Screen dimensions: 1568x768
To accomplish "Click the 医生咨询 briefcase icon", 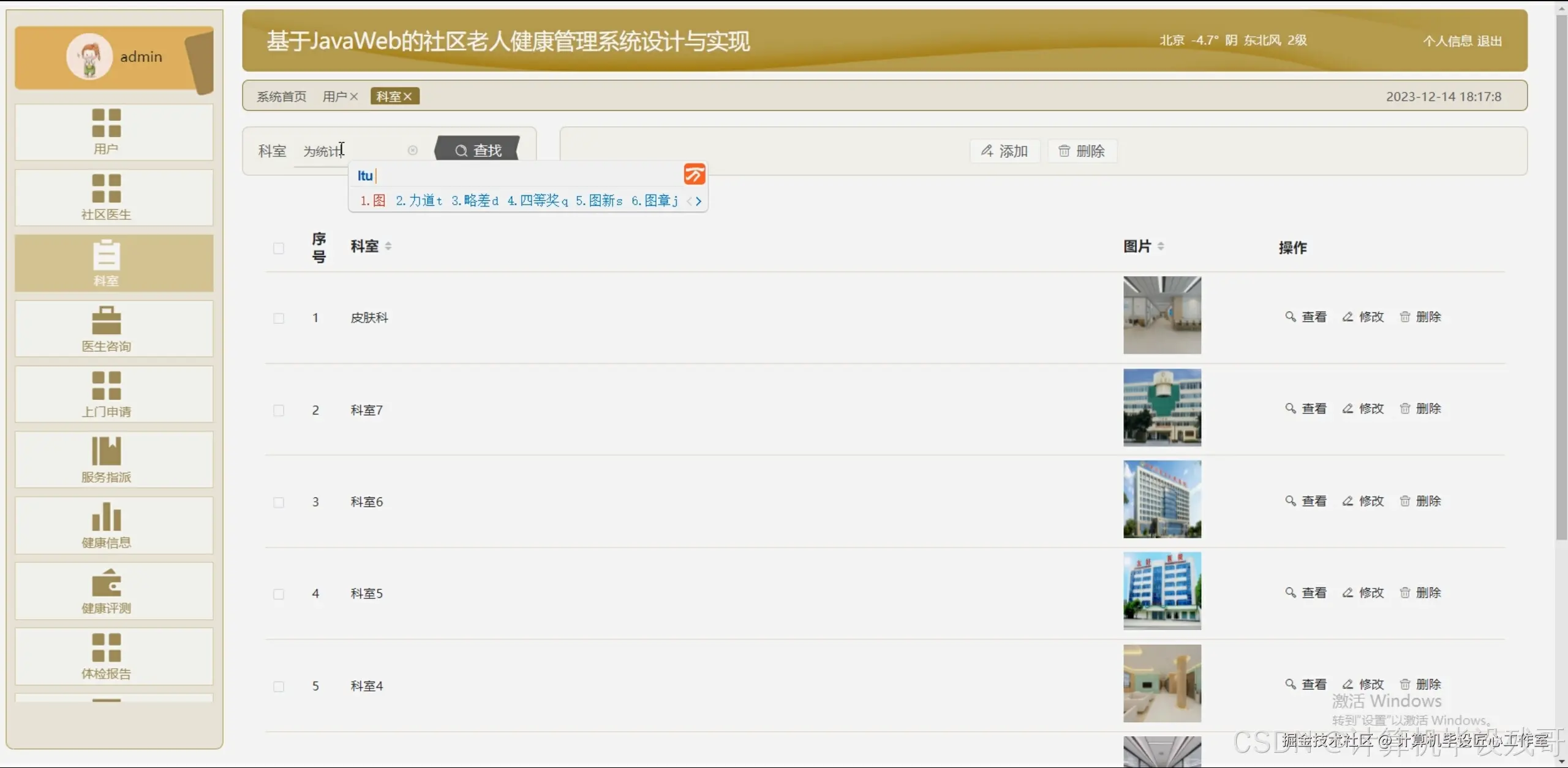I will 106,320.
